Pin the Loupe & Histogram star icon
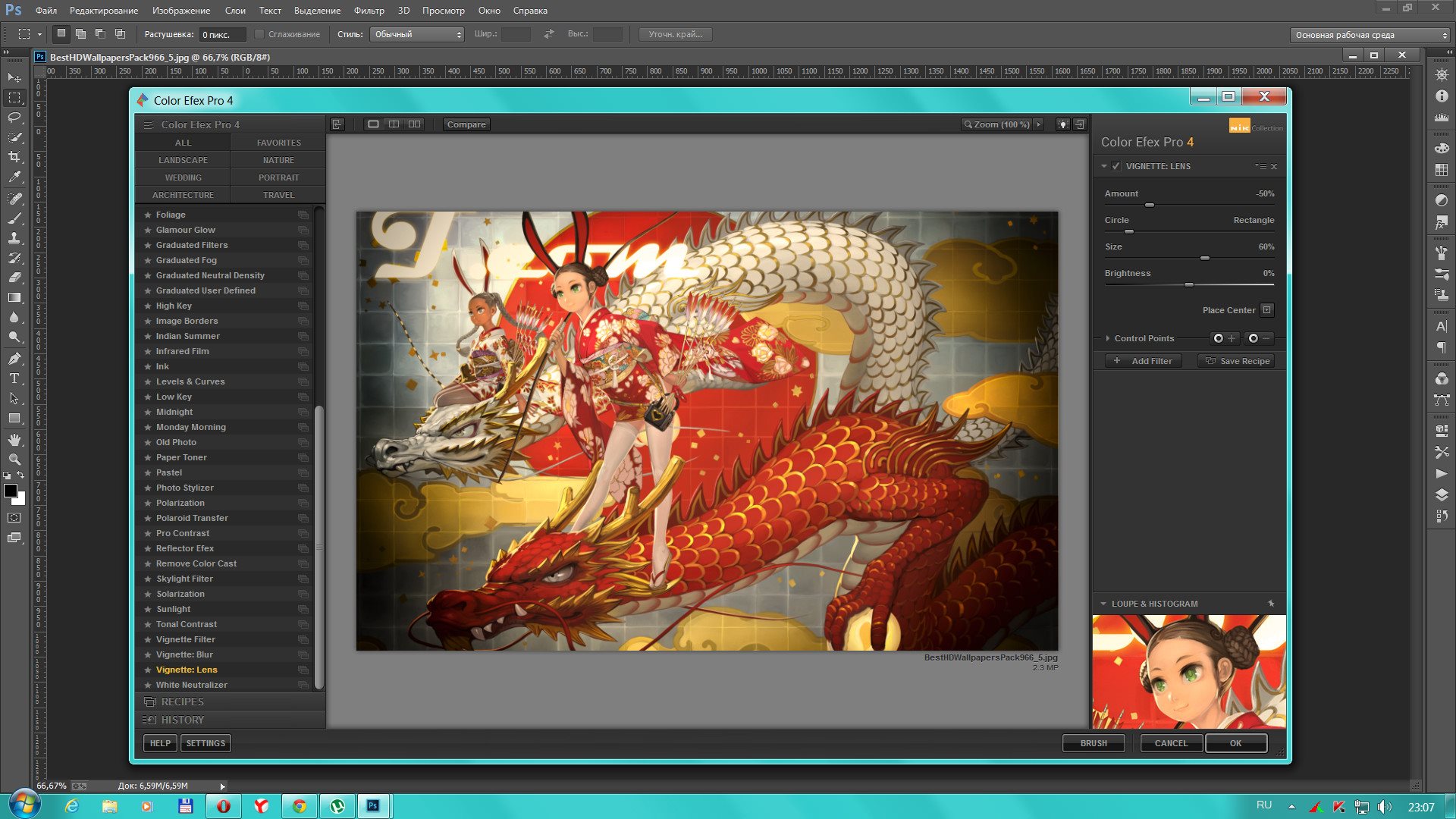The height and width of the screenshot is (819, 1456). 1271,604
